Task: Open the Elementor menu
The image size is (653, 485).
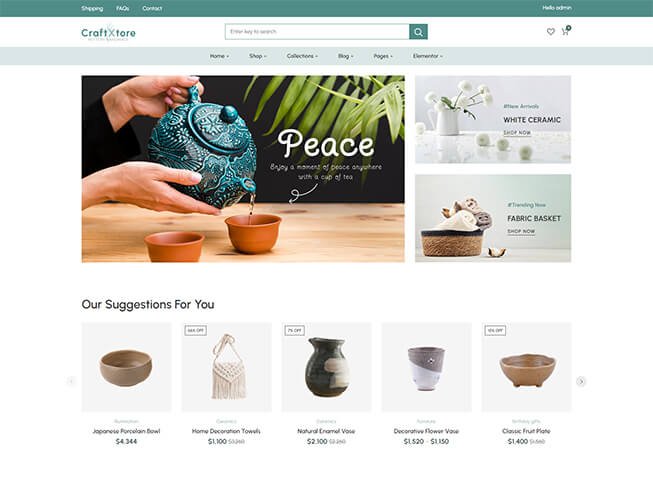Action: click(428, 56)
